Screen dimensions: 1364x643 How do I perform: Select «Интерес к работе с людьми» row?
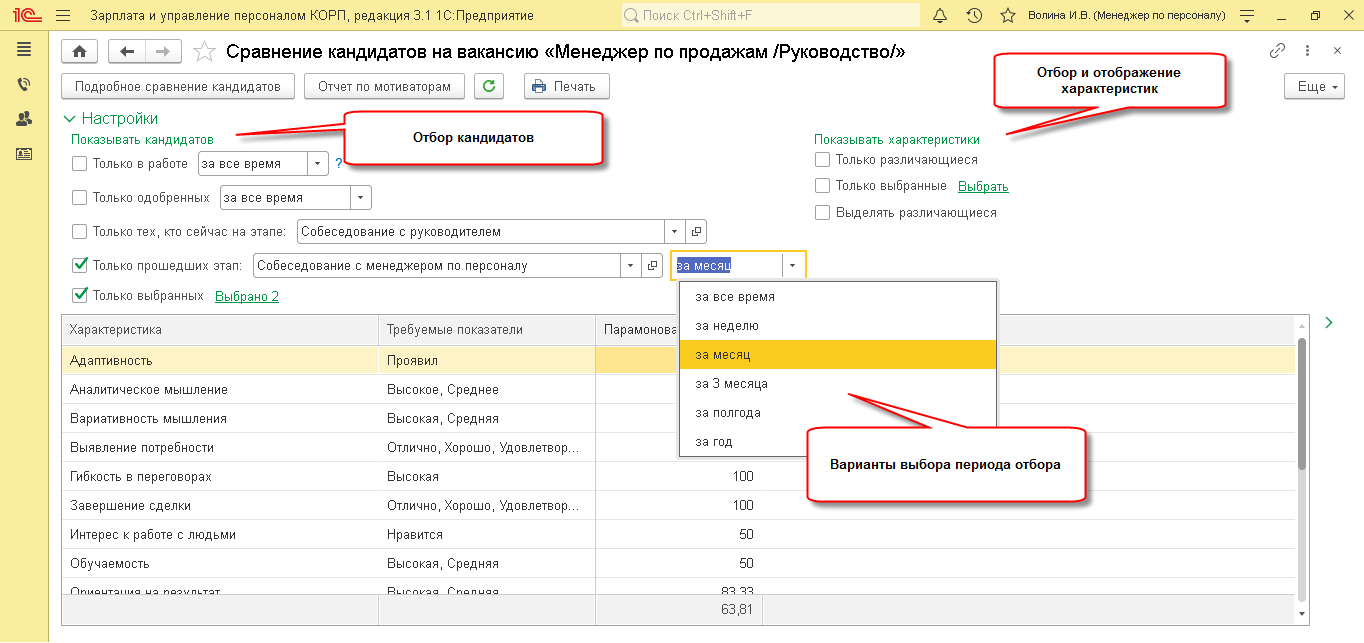(x=678, y=534)
